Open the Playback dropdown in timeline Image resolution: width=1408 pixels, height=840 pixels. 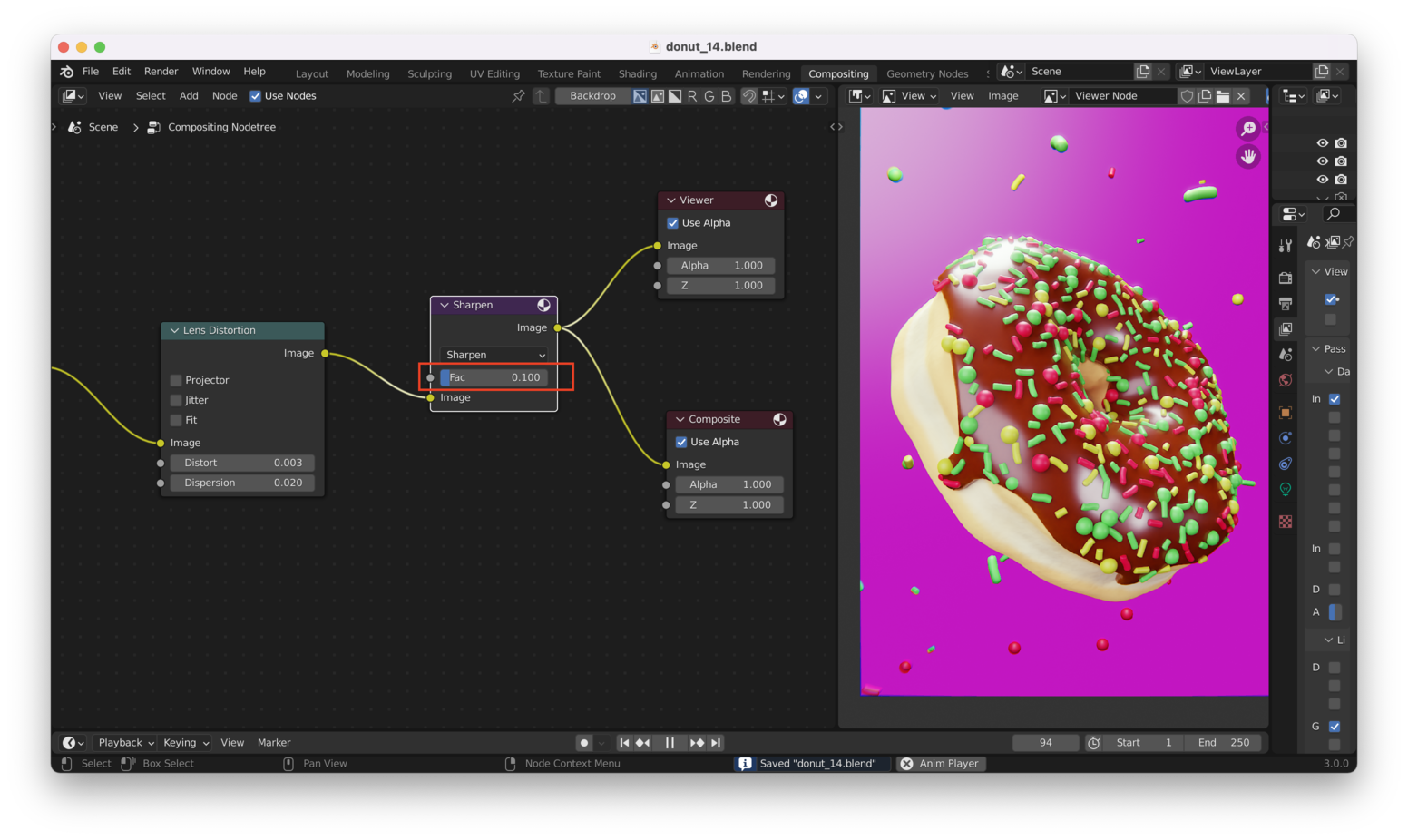pos(125,743)
